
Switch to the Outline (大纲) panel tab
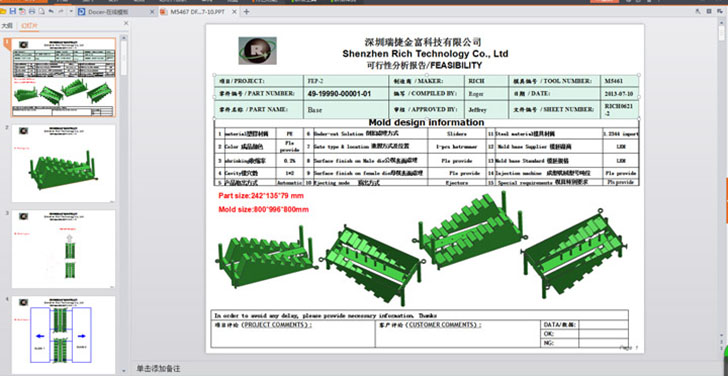click(7, 25)
